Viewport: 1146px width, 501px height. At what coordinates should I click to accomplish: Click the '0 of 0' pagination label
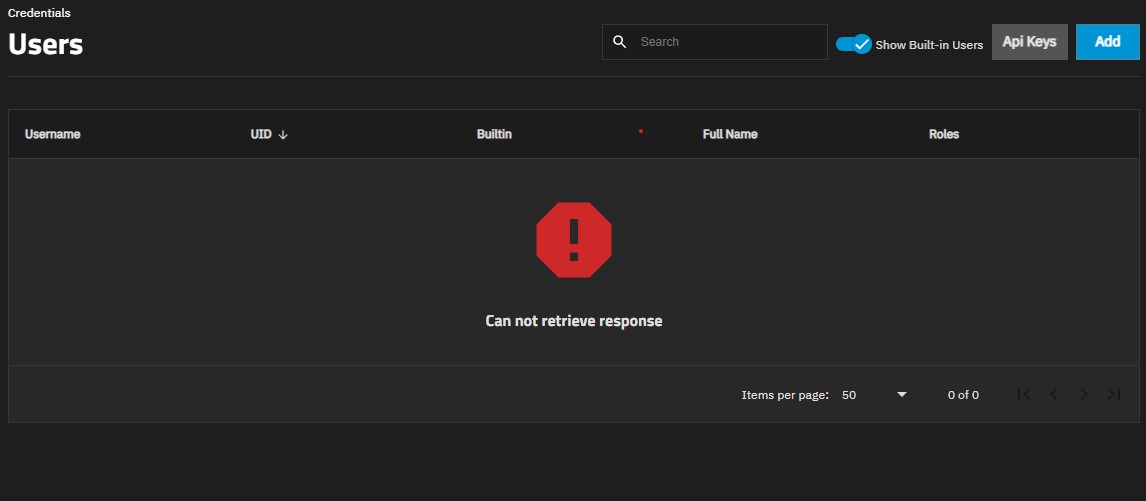coord(963,395)
